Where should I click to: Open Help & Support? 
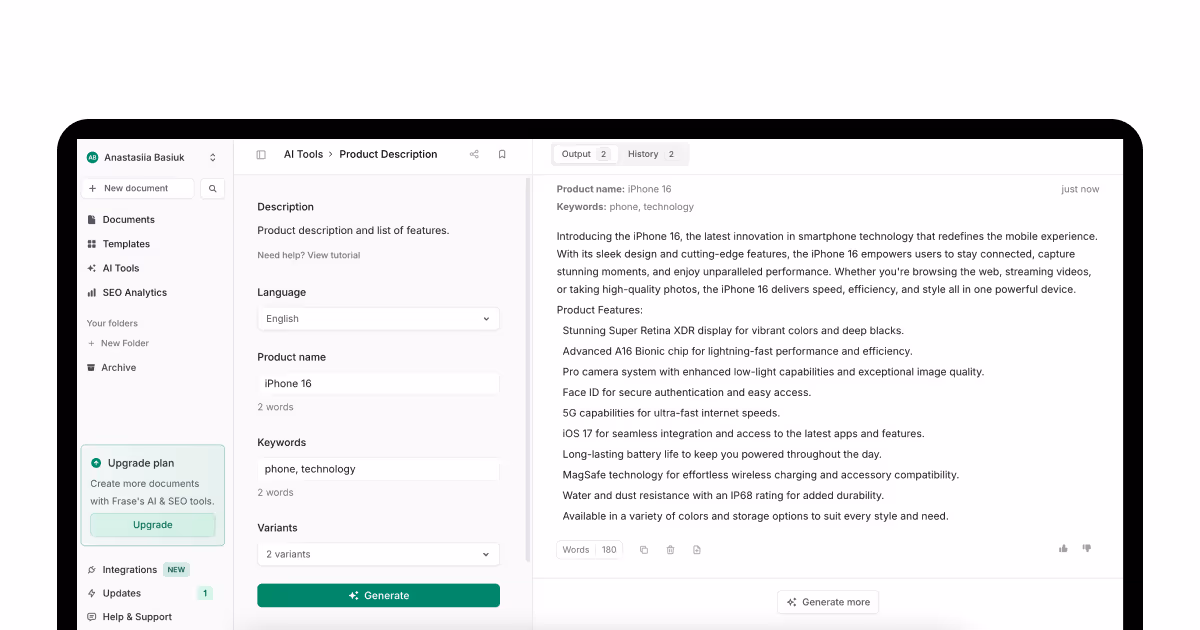point(137,618)
